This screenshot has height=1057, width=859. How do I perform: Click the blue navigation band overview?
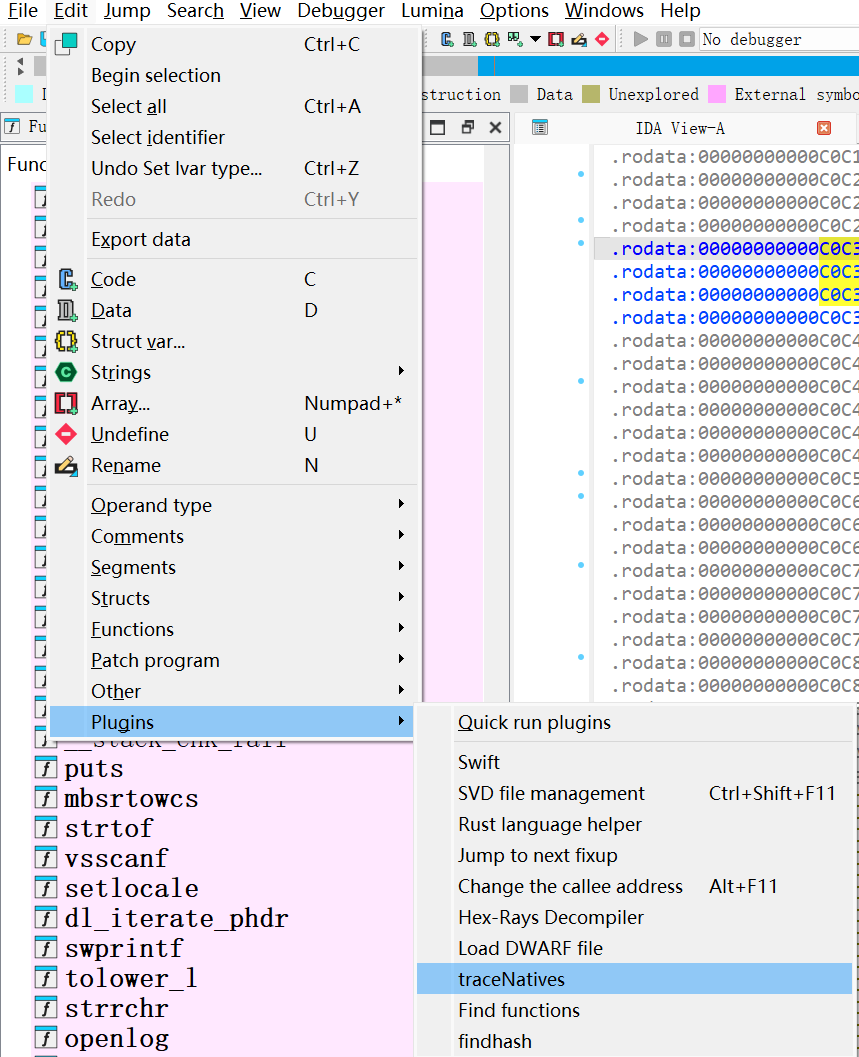[x=668, y=65]
